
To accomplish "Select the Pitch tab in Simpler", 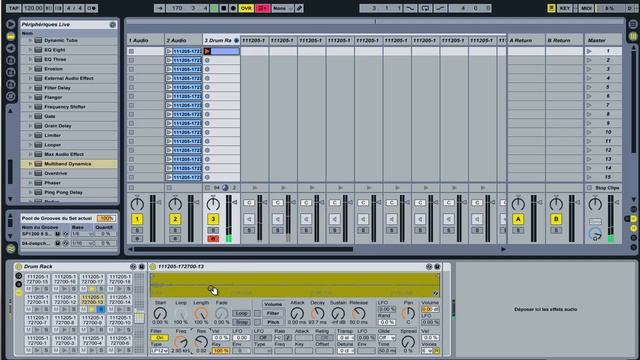I will 273,322.
